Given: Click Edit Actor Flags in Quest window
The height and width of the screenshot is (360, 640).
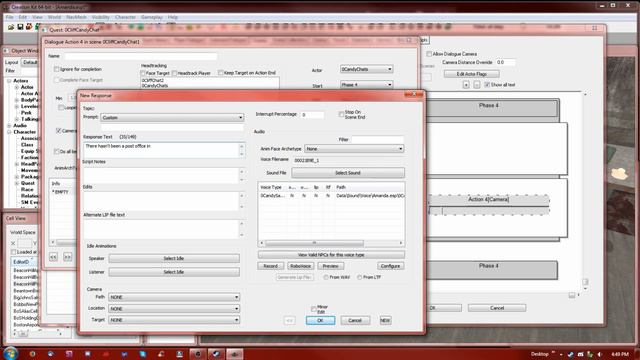Looking at the screenshot, I should pos(471,74).
